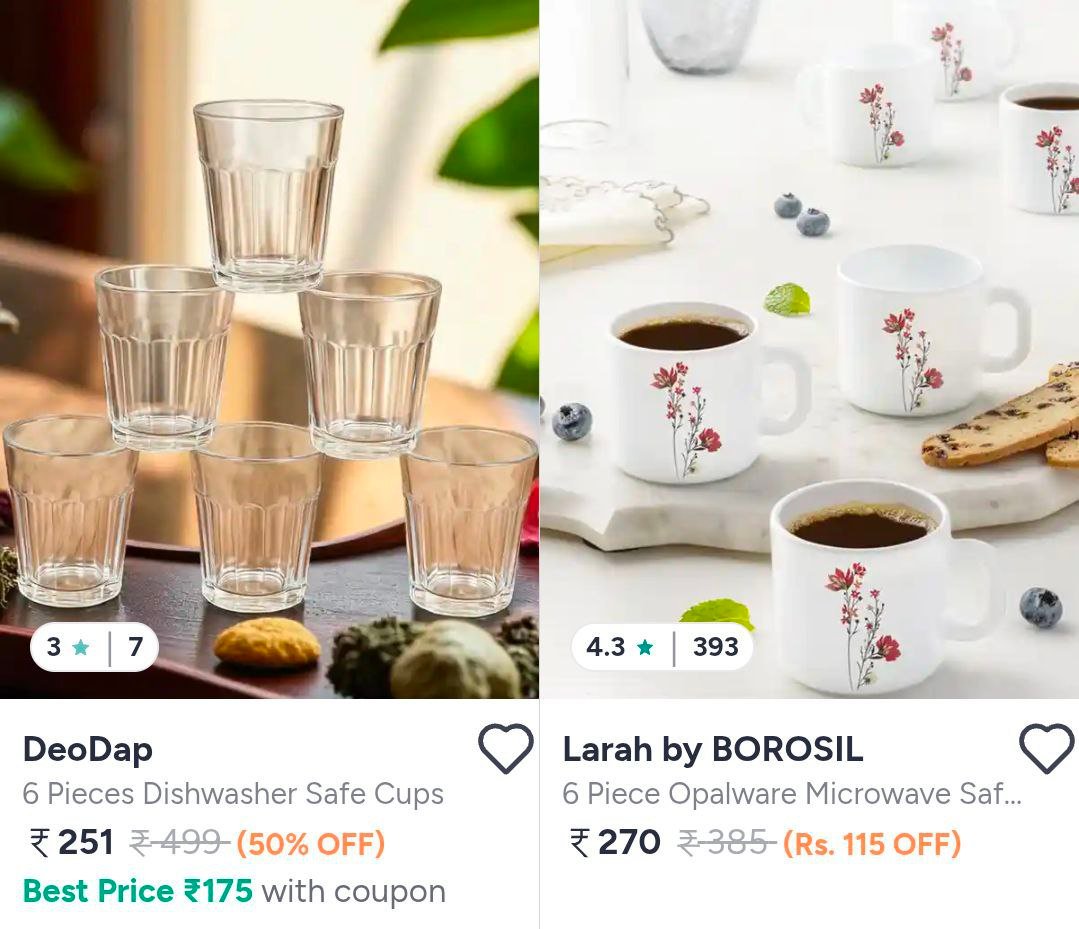
Task: Open the Borosil floral mugs product image
Action: click(x=809, y=349)
